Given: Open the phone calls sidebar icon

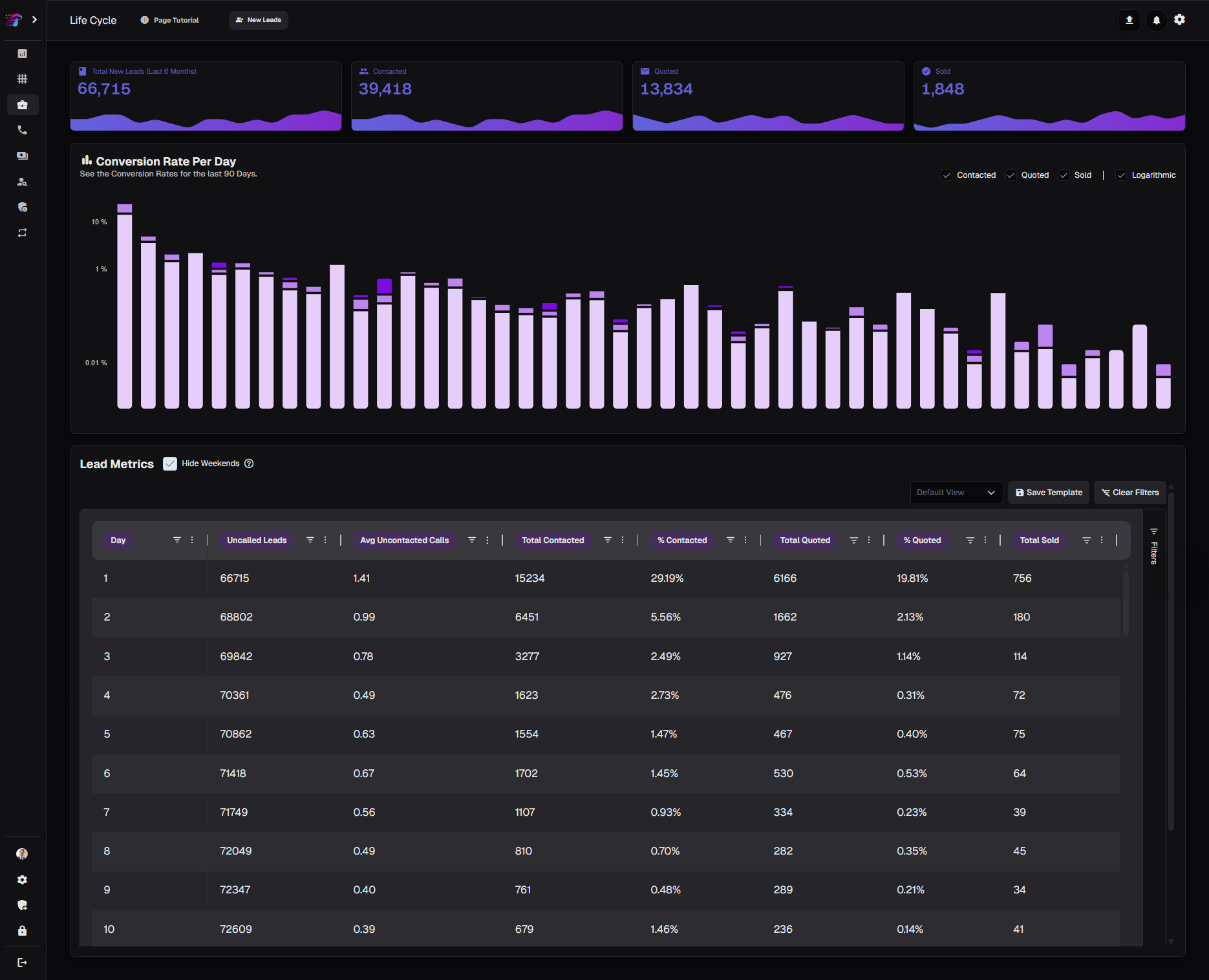Looking at the screenshot, I should pyautogui.click(x=23, y=131).
